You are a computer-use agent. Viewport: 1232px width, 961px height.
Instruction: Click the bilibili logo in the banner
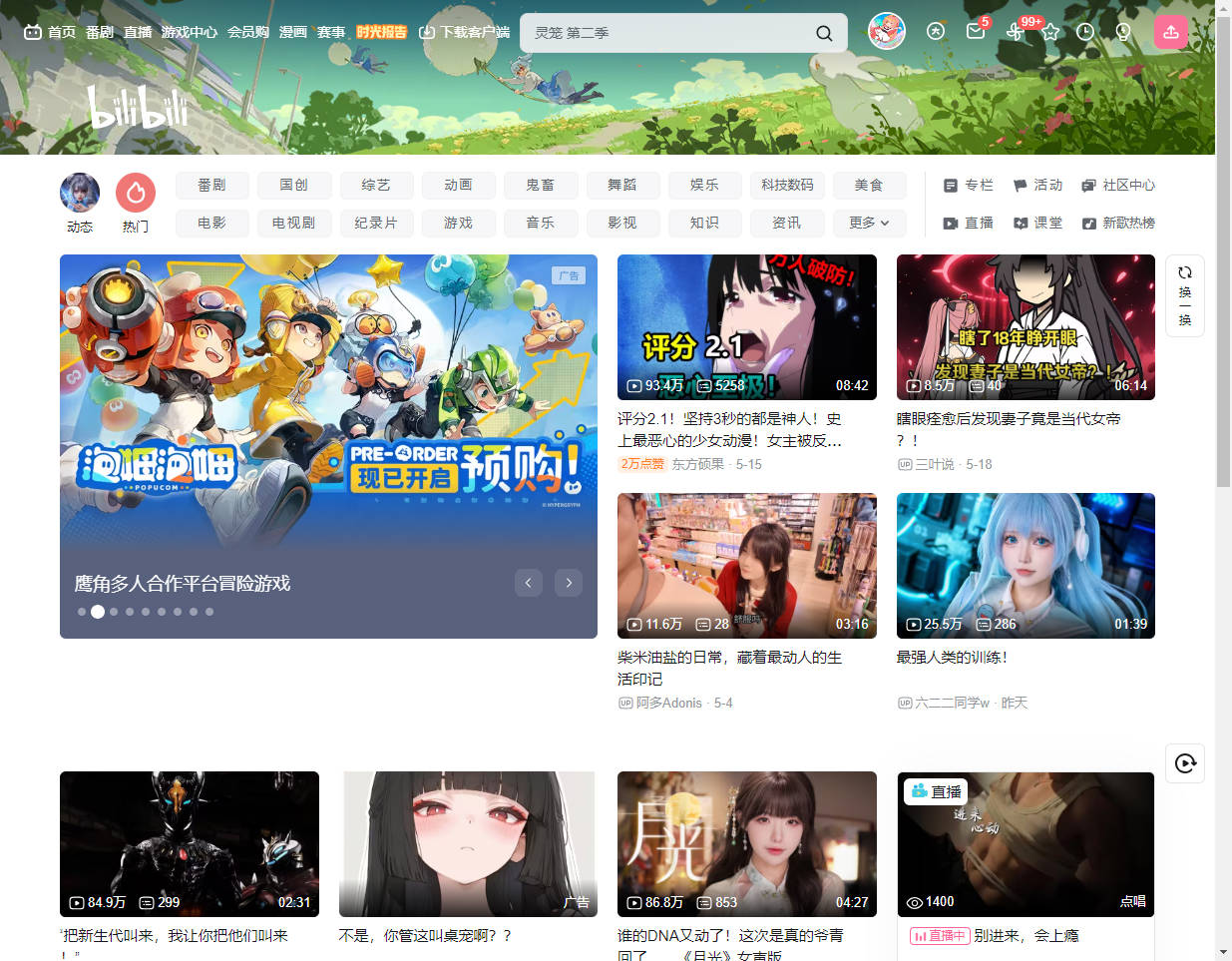pyautogui.click(x=138, y=108)
